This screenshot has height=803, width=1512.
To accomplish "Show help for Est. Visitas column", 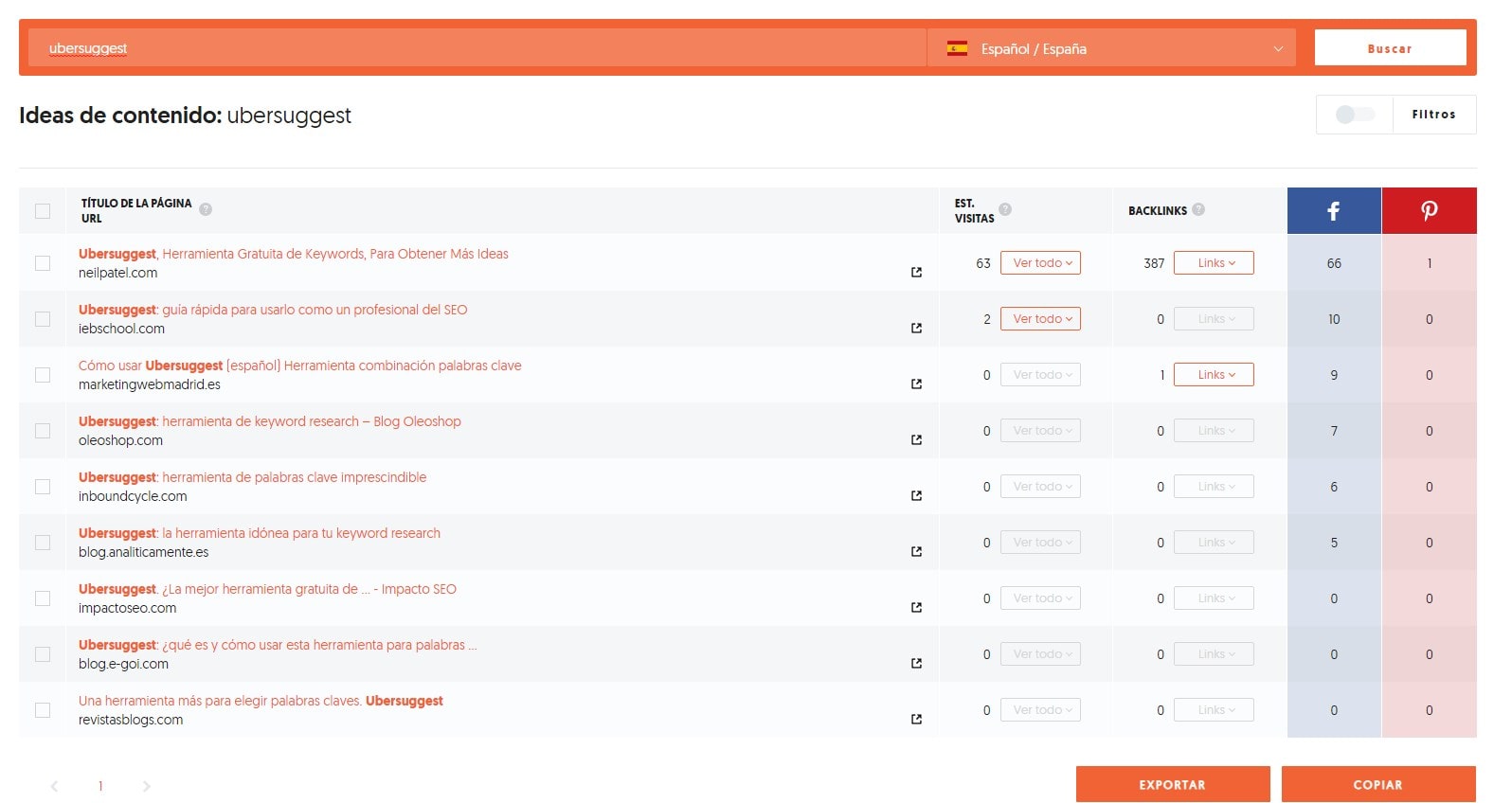I will tap(1005, 209).
